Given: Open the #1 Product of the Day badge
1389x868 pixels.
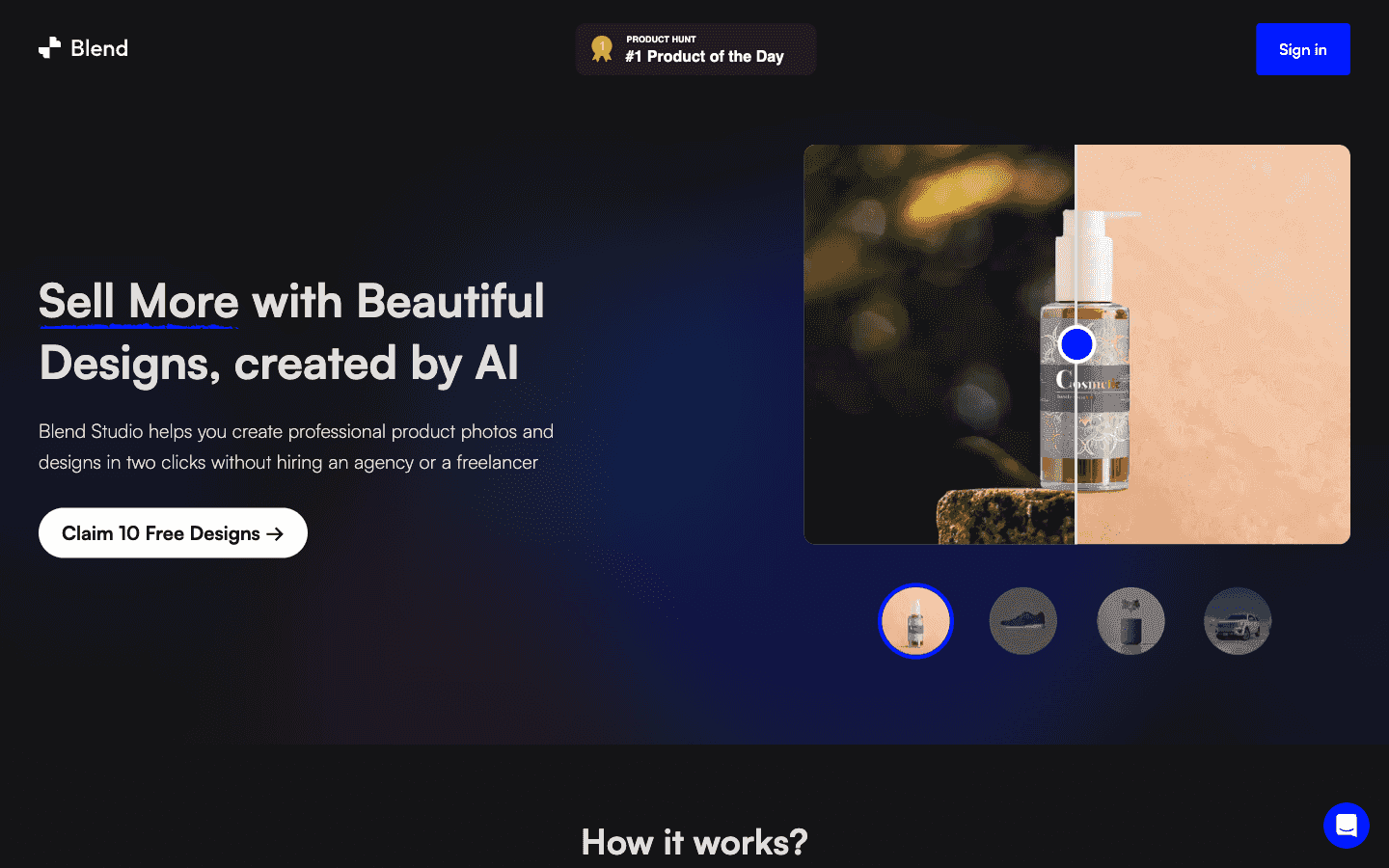Looking at the screenshot, I should [704, 57].
